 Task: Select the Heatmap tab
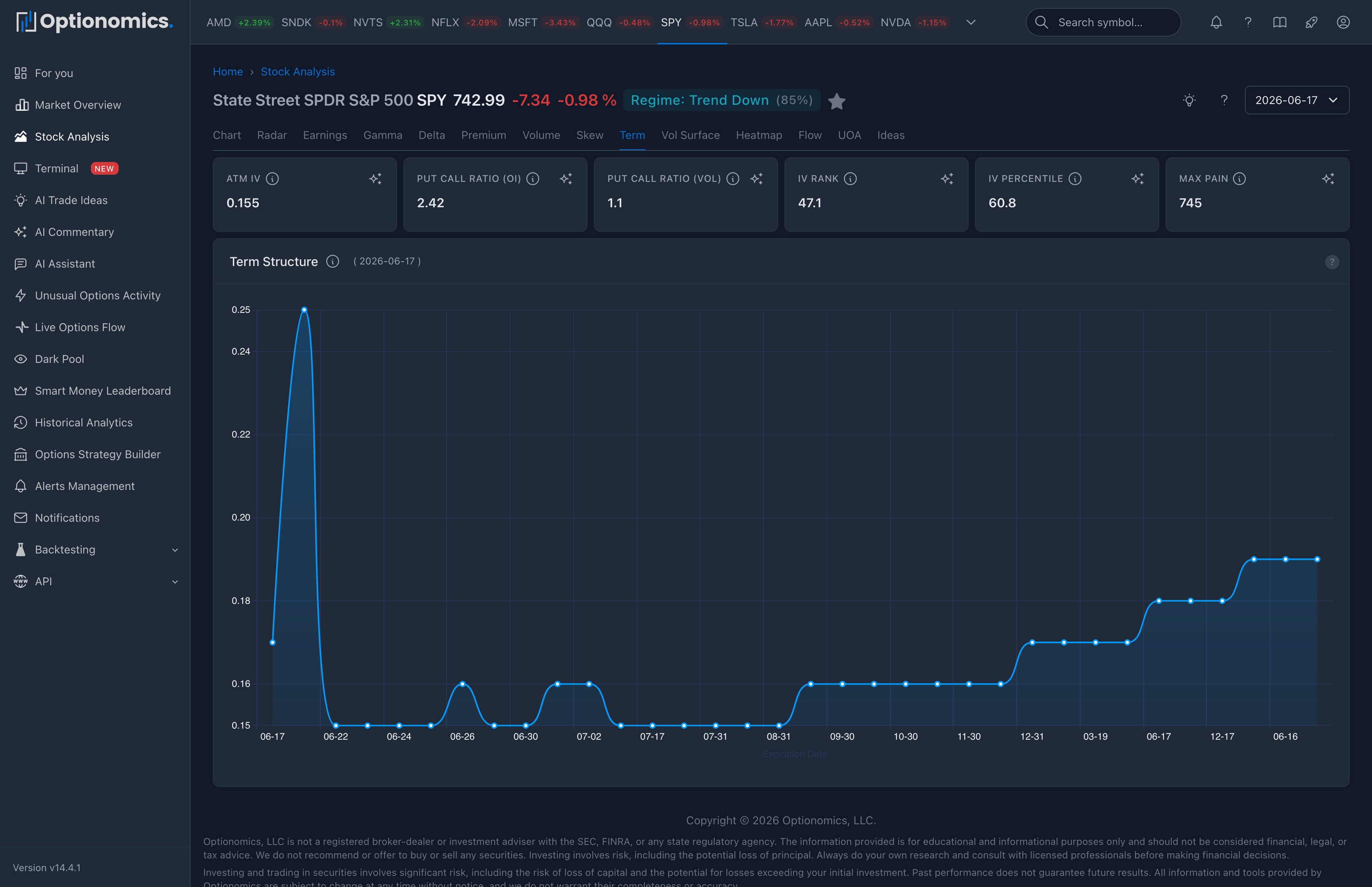(759, 135)
